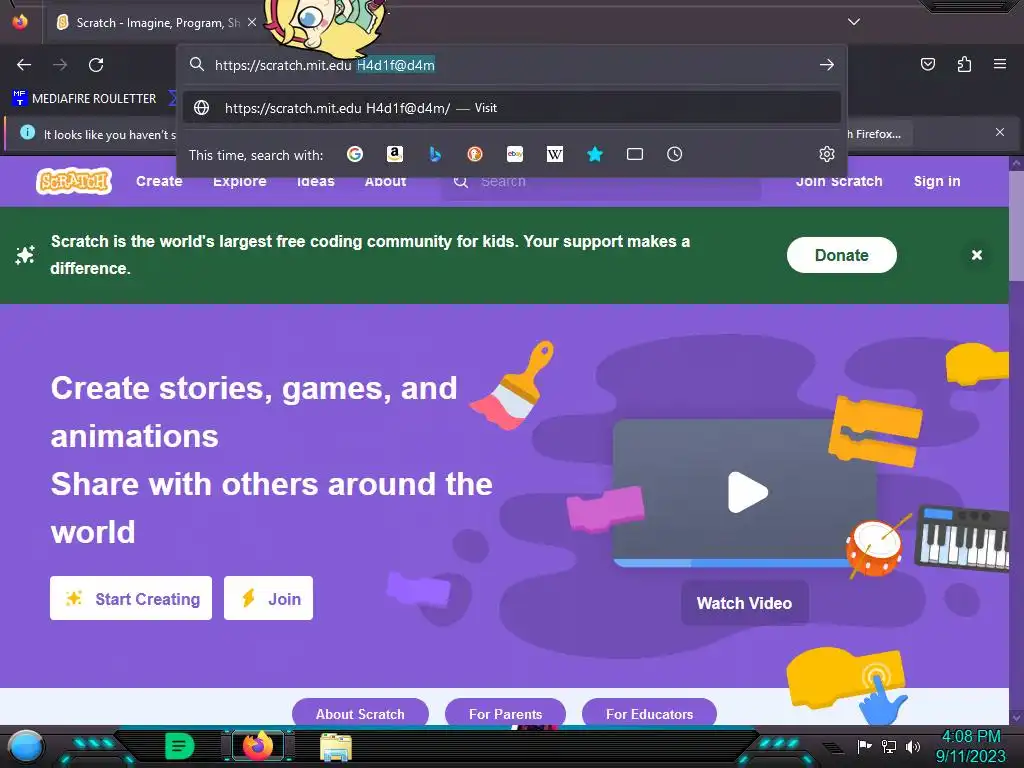
Task: Click the Watch Video button
Action: 744,603
